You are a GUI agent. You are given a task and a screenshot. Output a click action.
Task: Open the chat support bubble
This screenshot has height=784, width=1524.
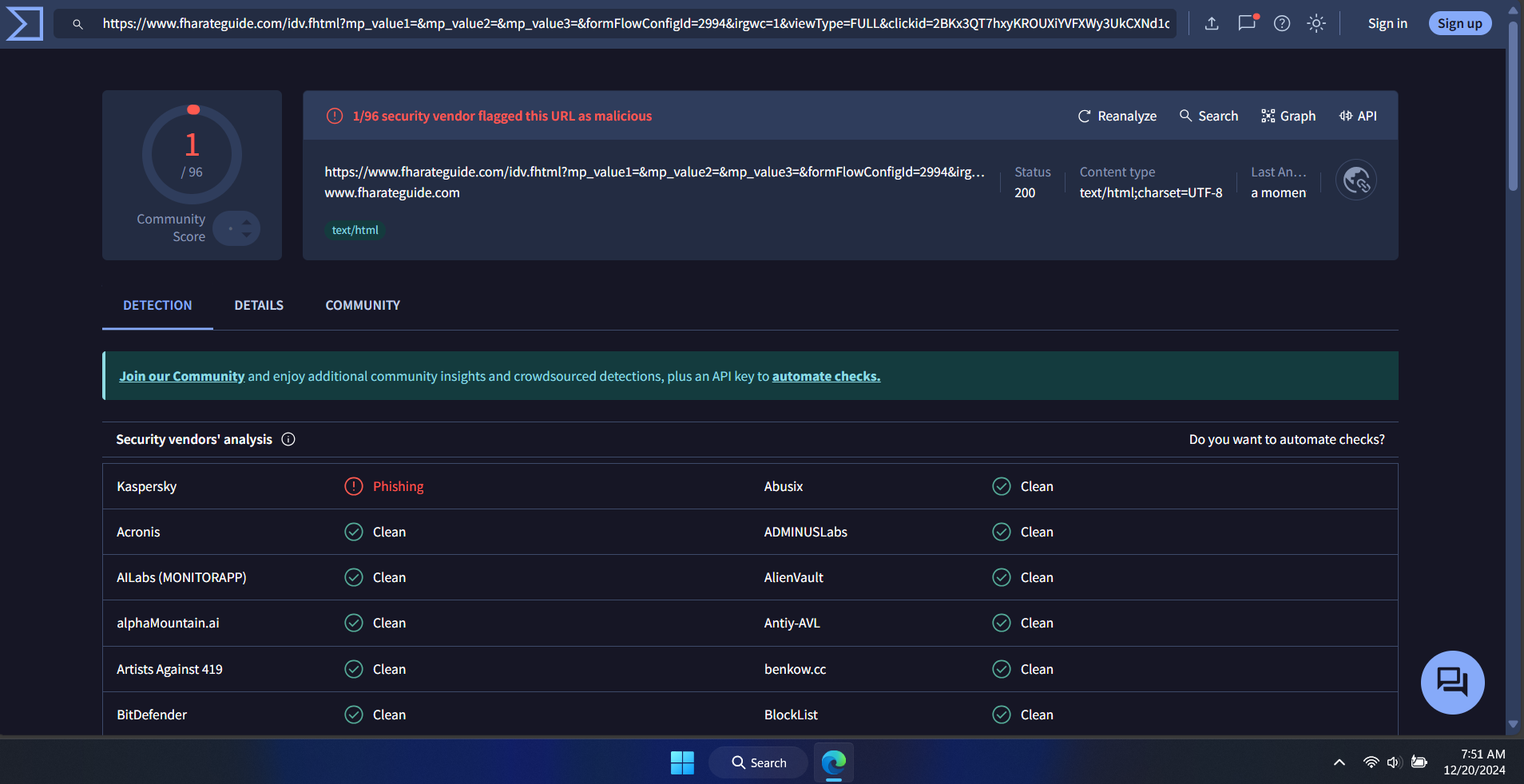coord(1452,683)
